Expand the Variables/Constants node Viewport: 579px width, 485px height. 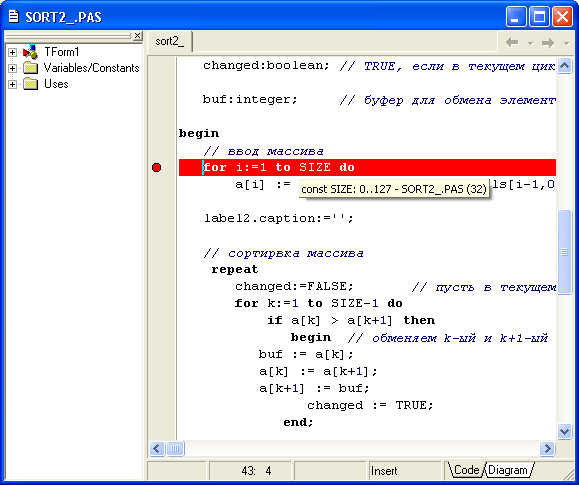click(12, 68)
